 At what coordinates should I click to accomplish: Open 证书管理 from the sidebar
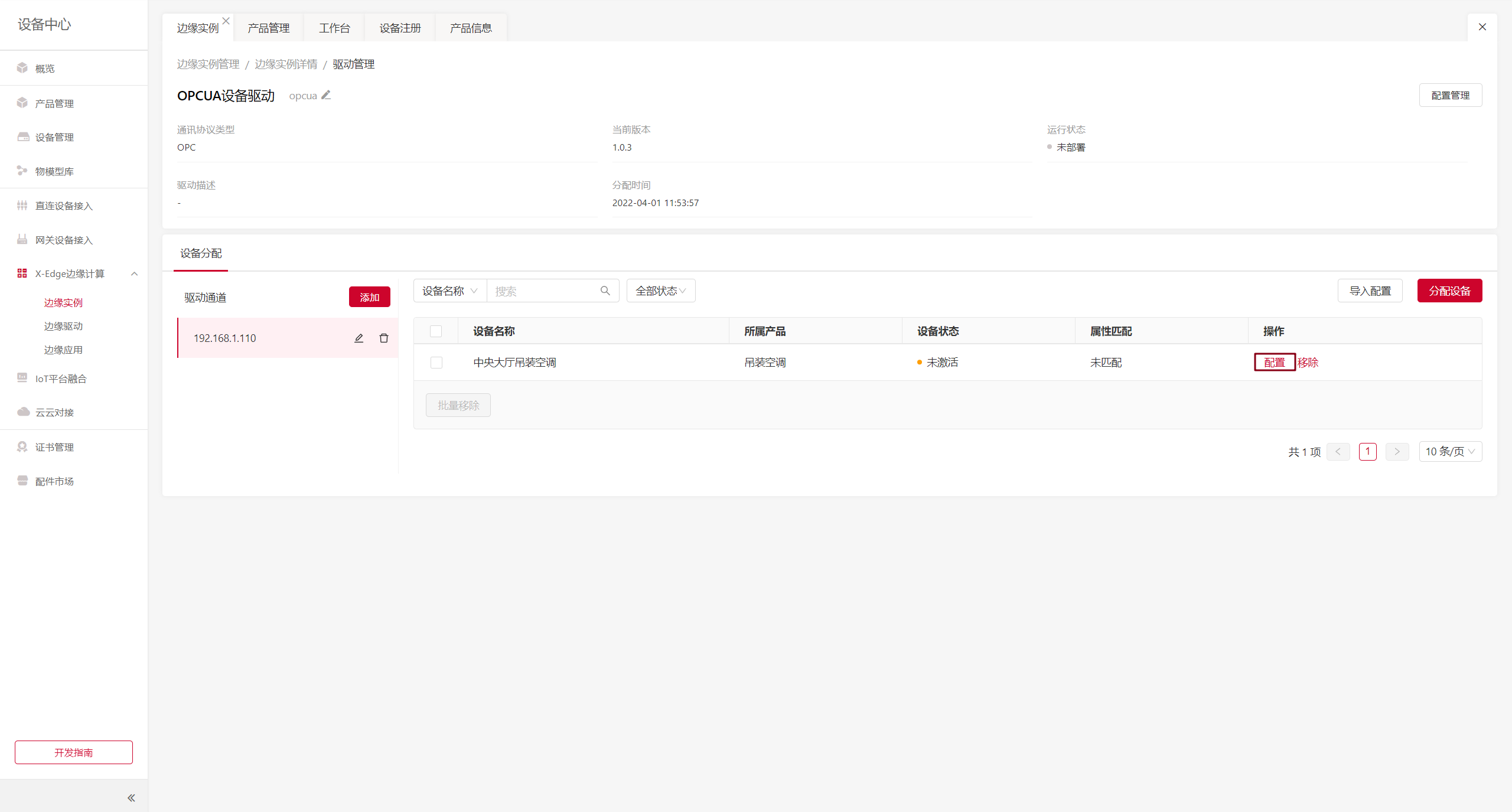point(54,447)
